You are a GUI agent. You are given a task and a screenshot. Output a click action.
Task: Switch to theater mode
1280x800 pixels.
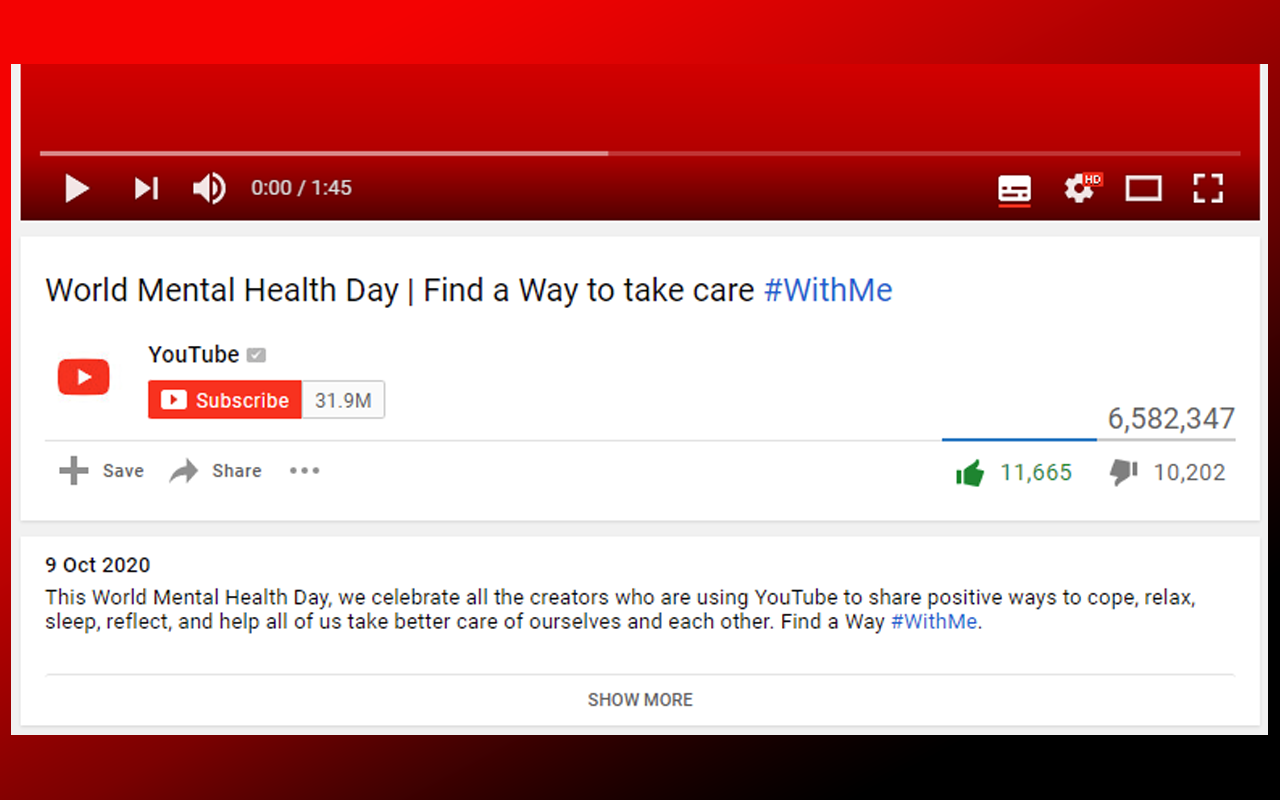coord(1144,188)
